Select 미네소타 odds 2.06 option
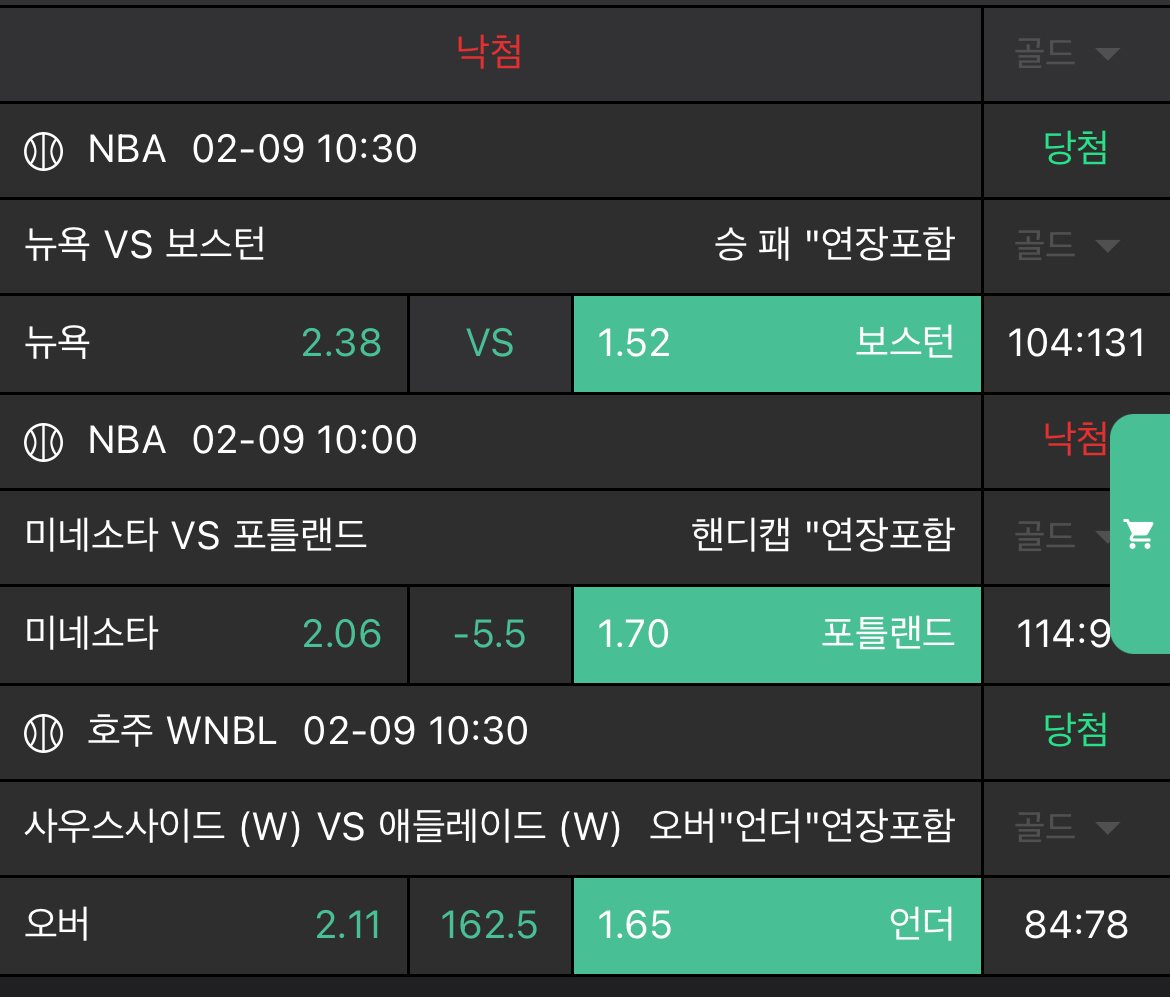Screen dimensions: 1170x997 point(204,635)
